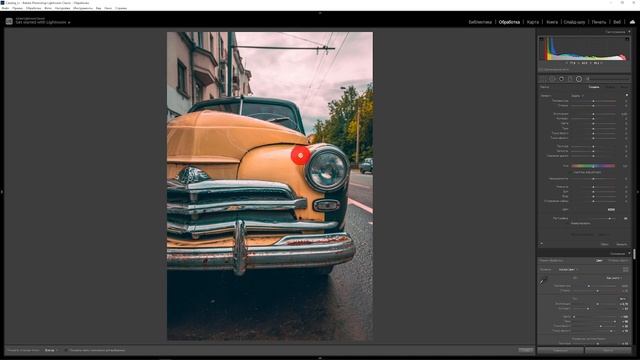Click Auto tone button in Basic panel
The width and height of the screenshot is (640, 360).
point(622,299)
